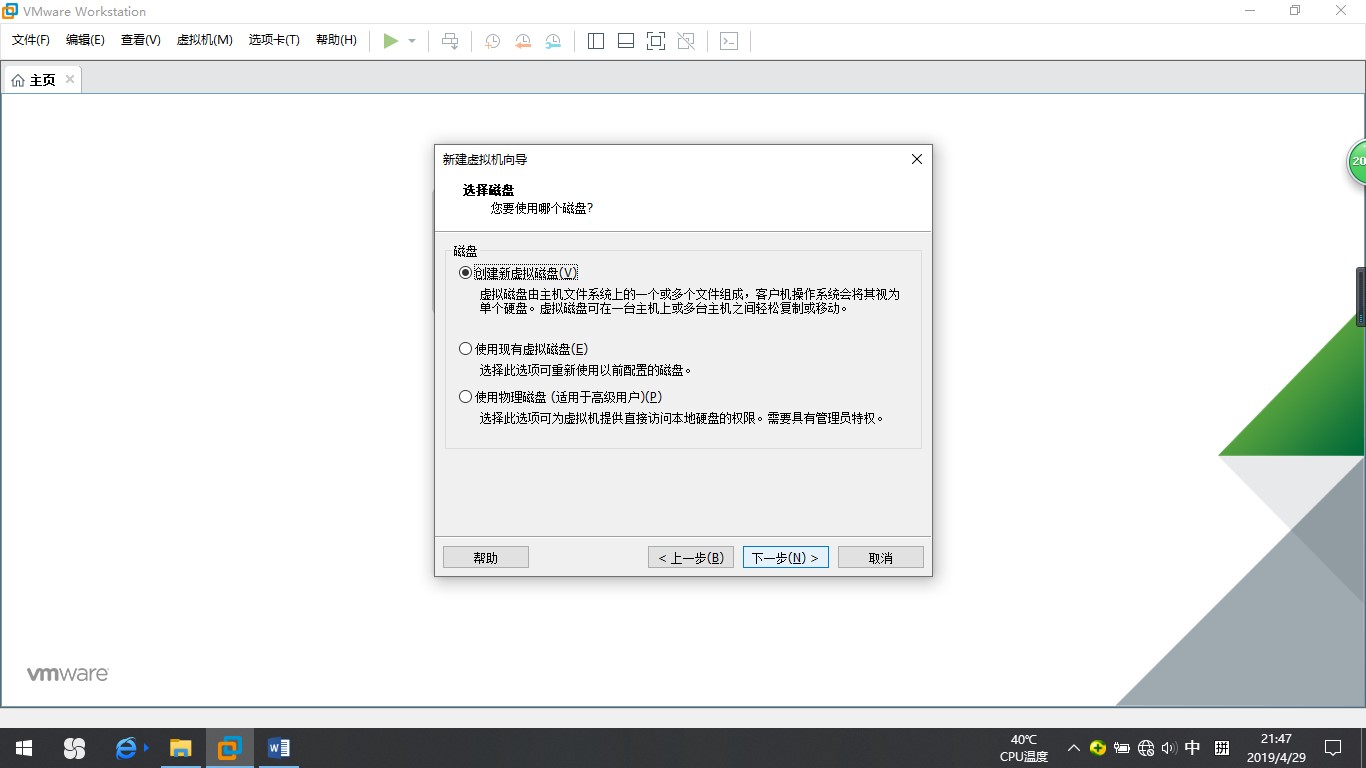
Task: Open the 帮助(H) menu
Action: [x=336, y=40]
